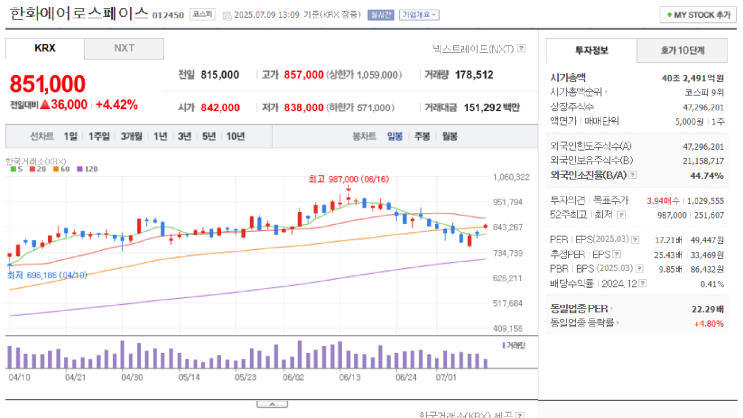
Task: Select the 일봉 candlestick chart
Action: 395,136
